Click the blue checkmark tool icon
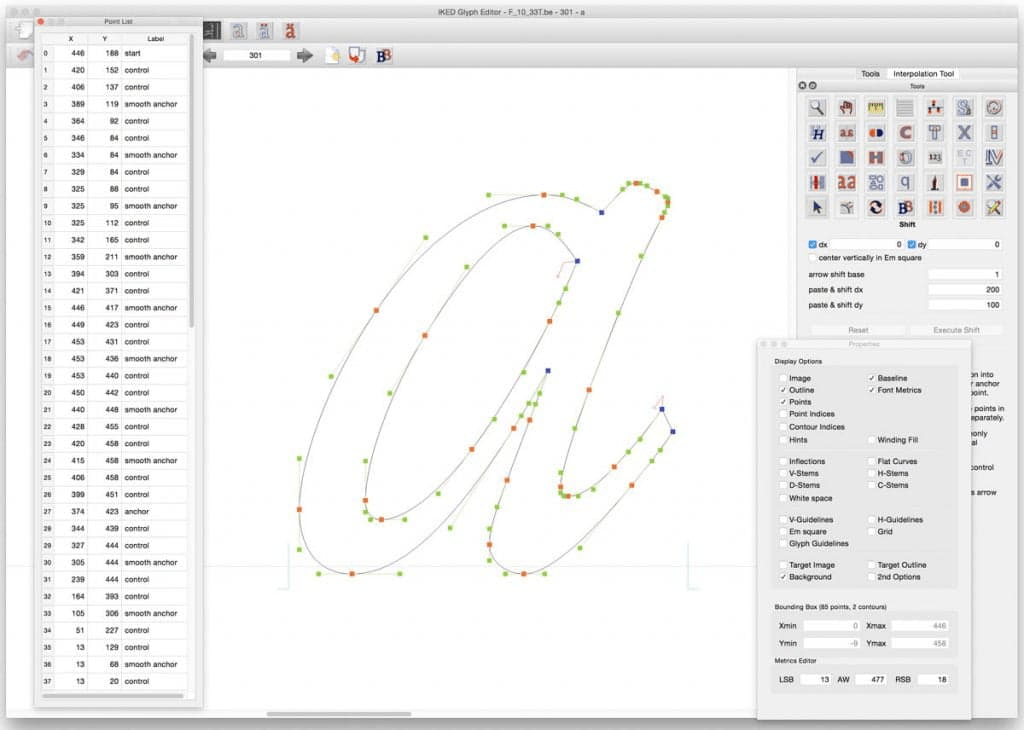1024x730 pixels. tap(817, 157)
